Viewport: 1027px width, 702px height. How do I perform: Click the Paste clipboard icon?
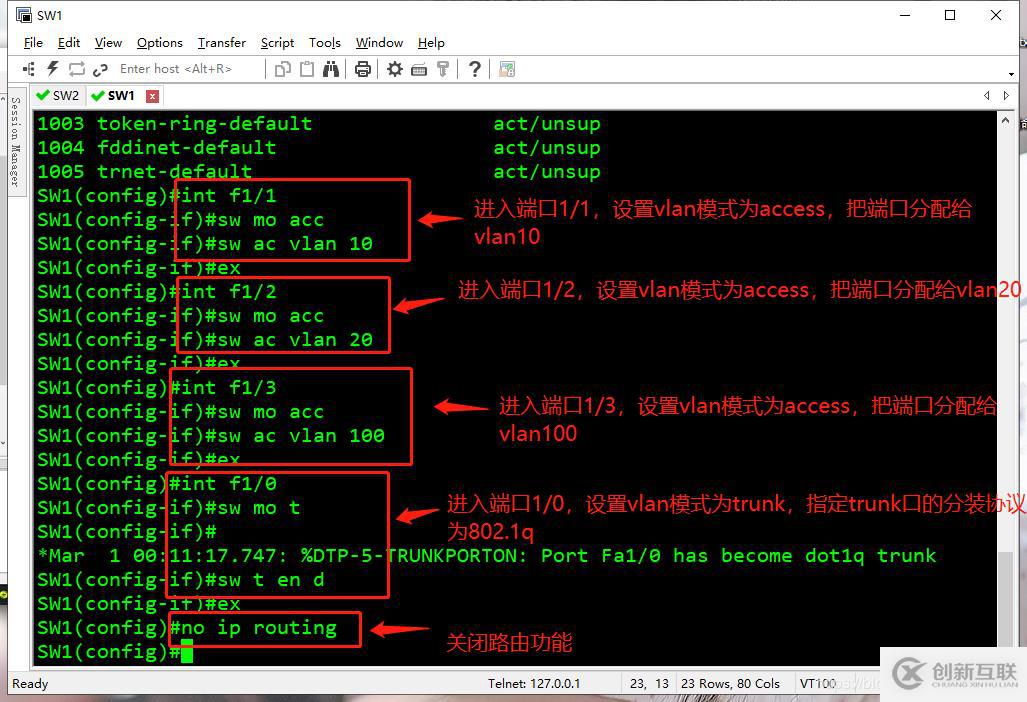[307, 69]
